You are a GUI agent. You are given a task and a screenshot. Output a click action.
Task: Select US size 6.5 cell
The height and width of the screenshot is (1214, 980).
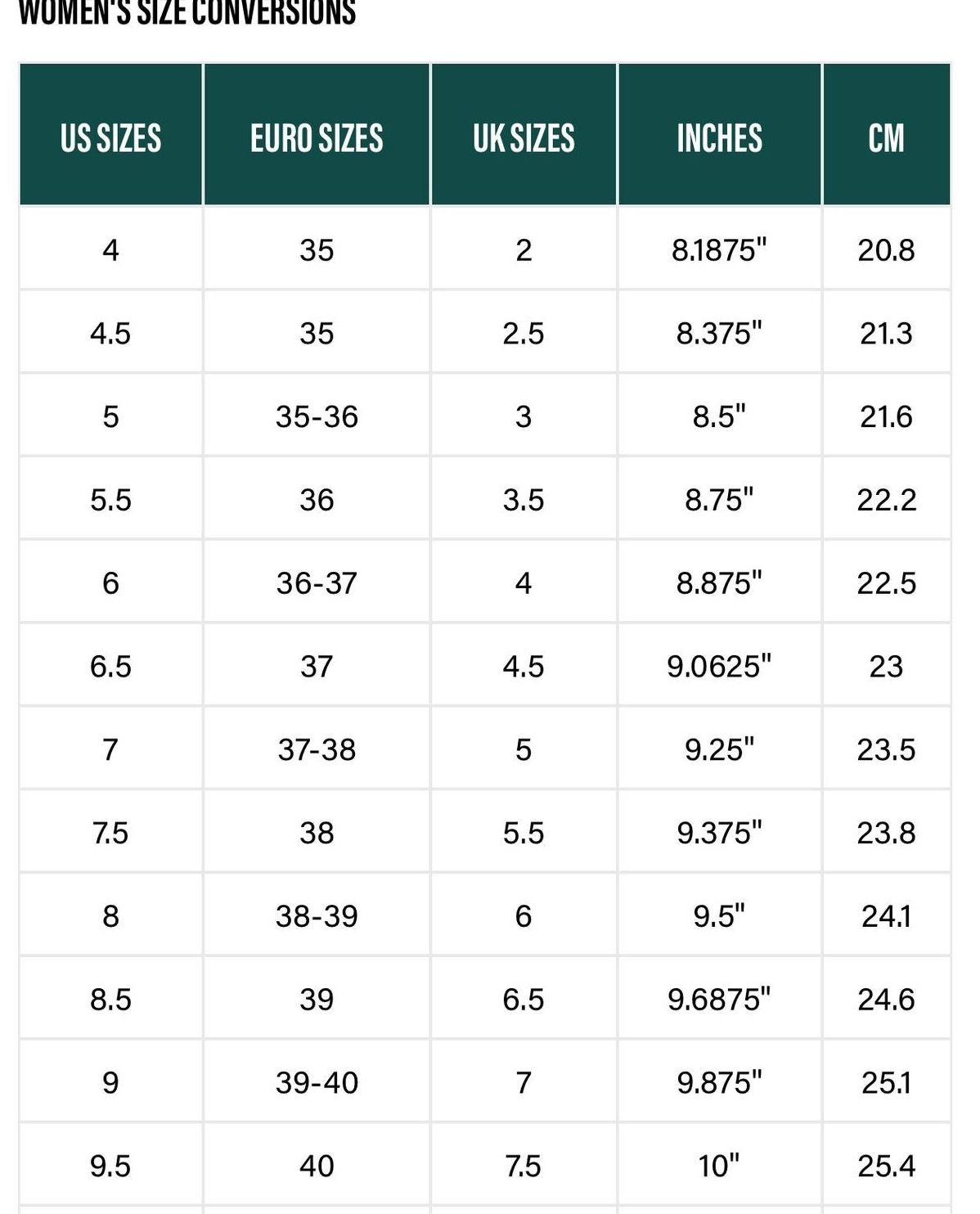[x=110, y=666]
